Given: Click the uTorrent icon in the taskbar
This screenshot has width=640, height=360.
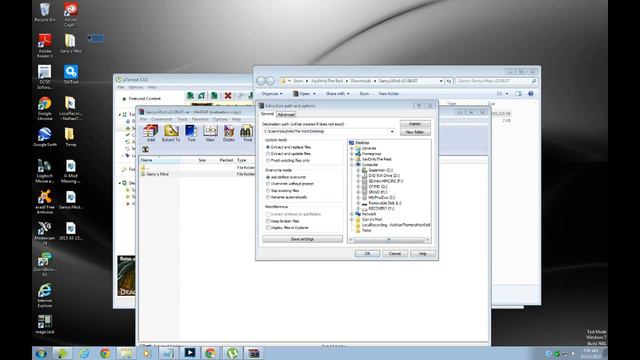Looking at the screenshot, I should pos(232,353).
